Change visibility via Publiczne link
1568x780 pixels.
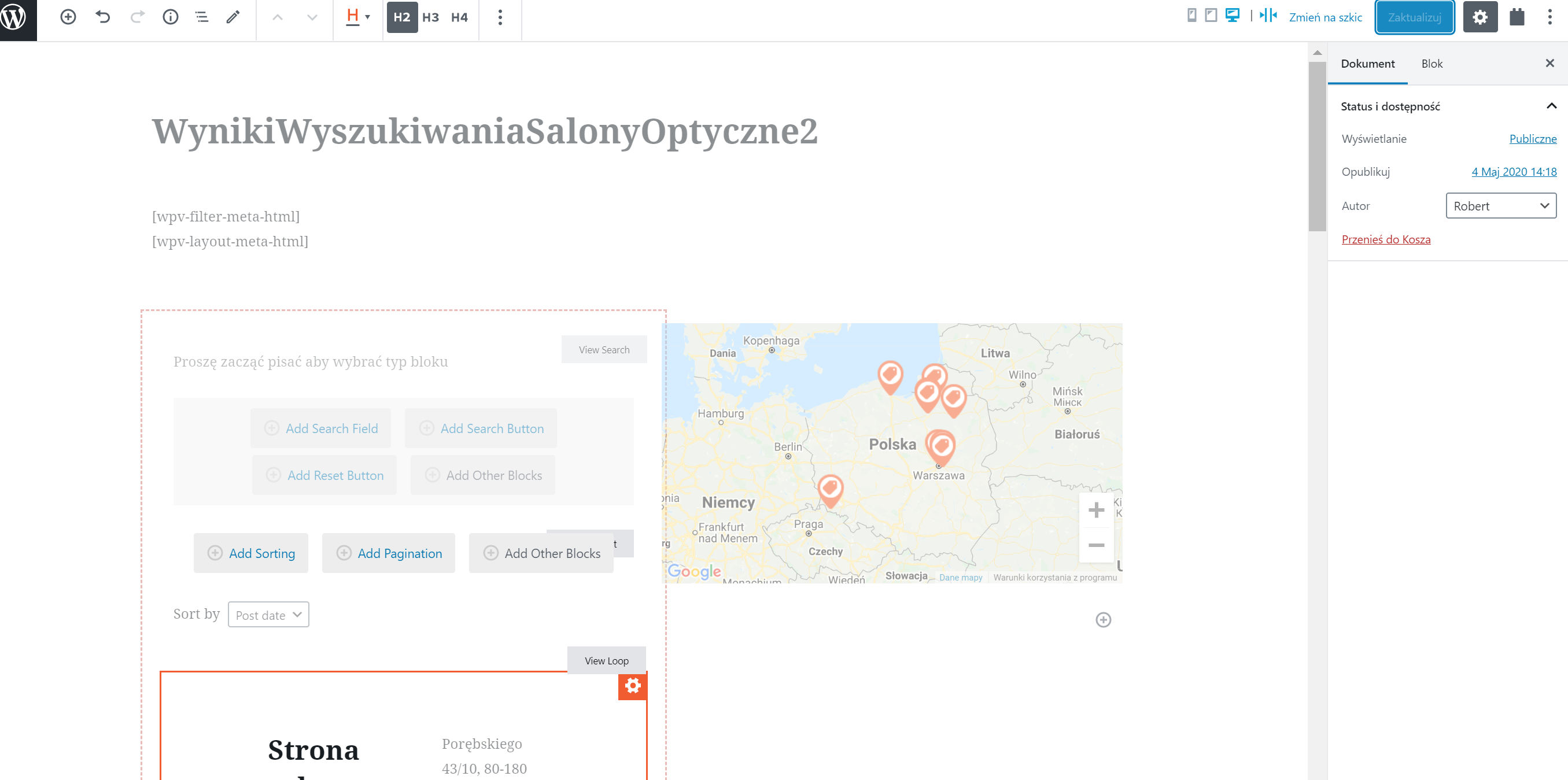click(x=1533, y=139)
